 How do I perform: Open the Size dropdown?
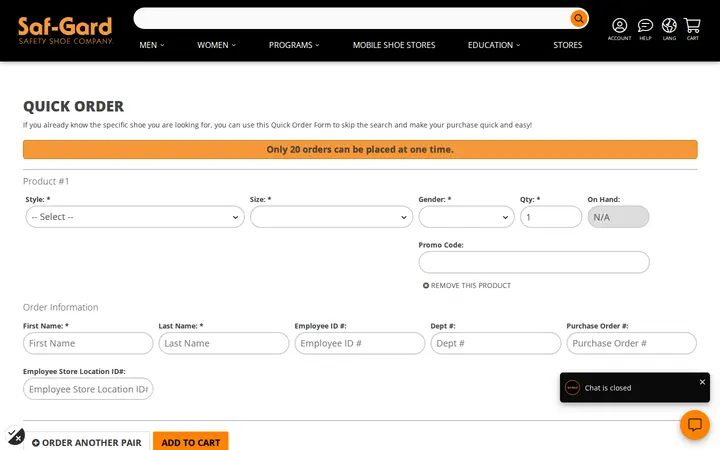click(332, 217)
